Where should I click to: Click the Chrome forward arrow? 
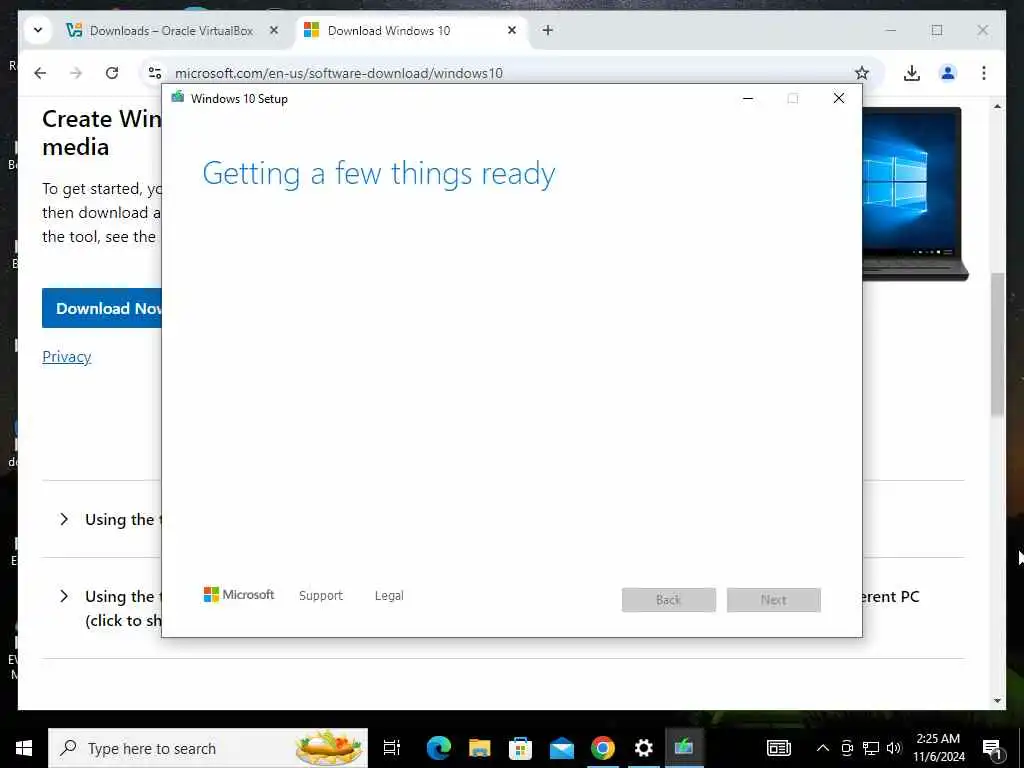(x=76, y=73)
